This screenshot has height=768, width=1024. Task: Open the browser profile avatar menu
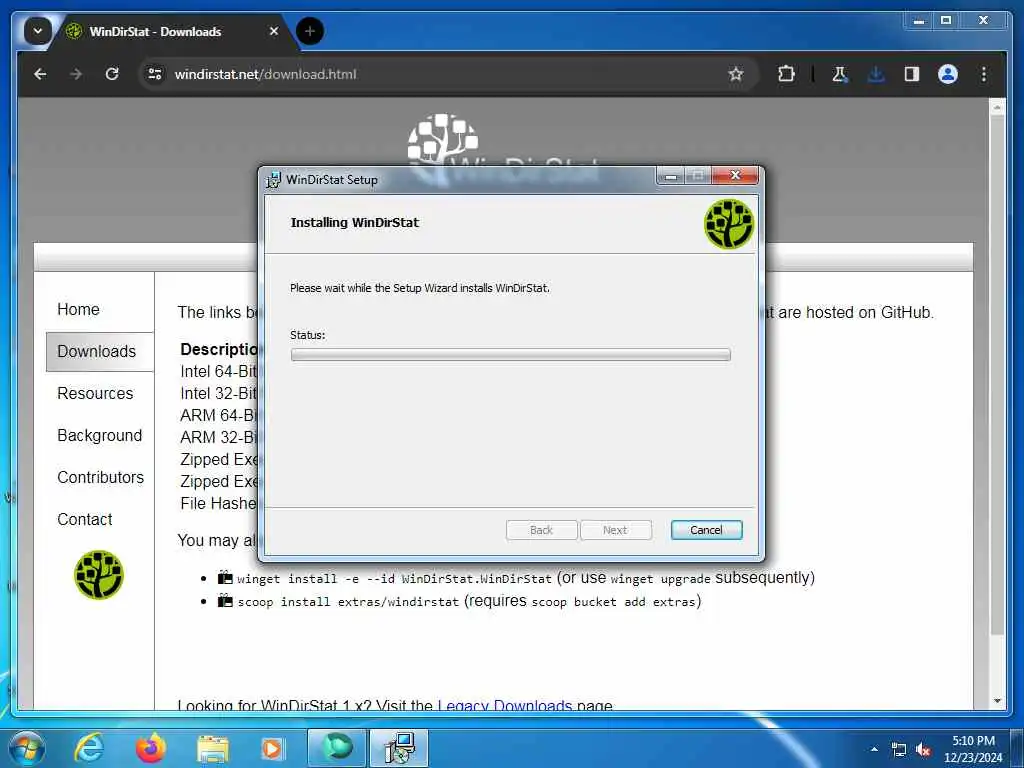948,74
